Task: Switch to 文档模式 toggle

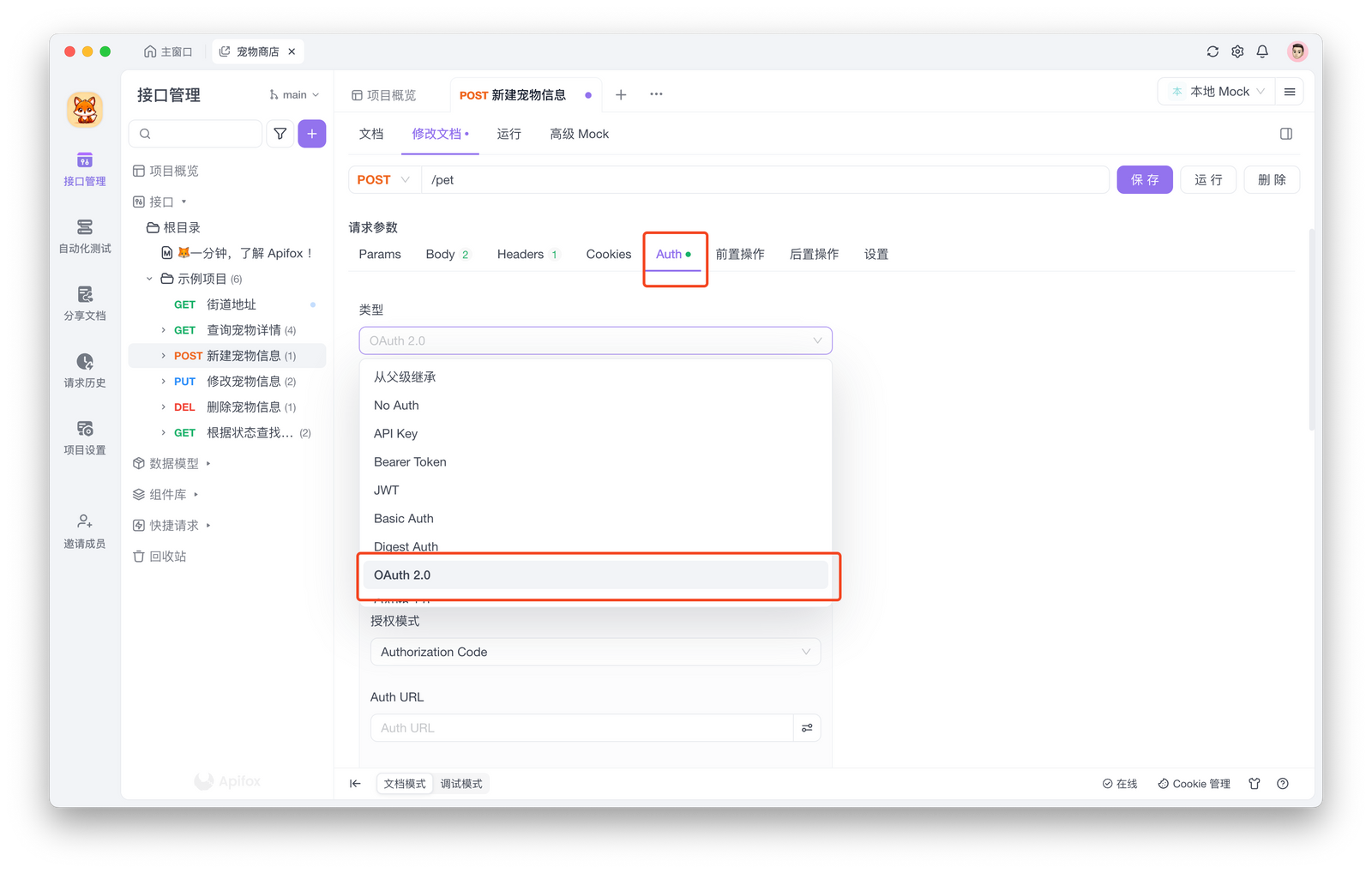Action: (x=405, y=784)
